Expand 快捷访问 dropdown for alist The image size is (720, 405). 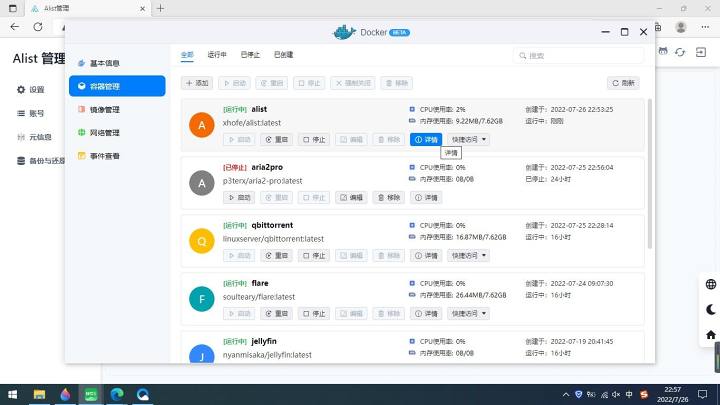pyautogui.click(x=468, y=140)
